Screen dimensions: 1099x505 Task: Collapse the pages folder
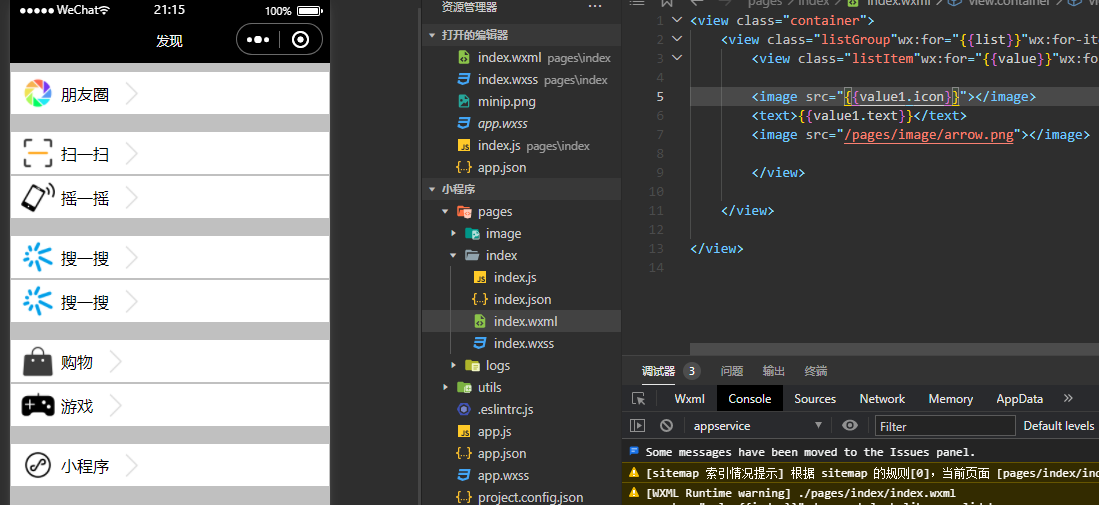[446, 212]
